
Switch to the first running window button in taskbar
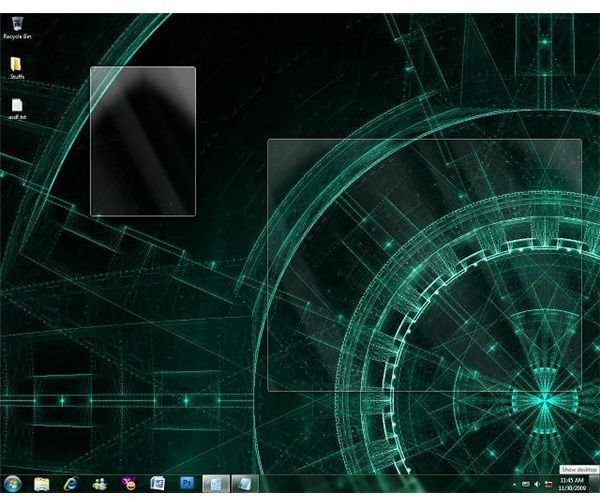point(216,484)
